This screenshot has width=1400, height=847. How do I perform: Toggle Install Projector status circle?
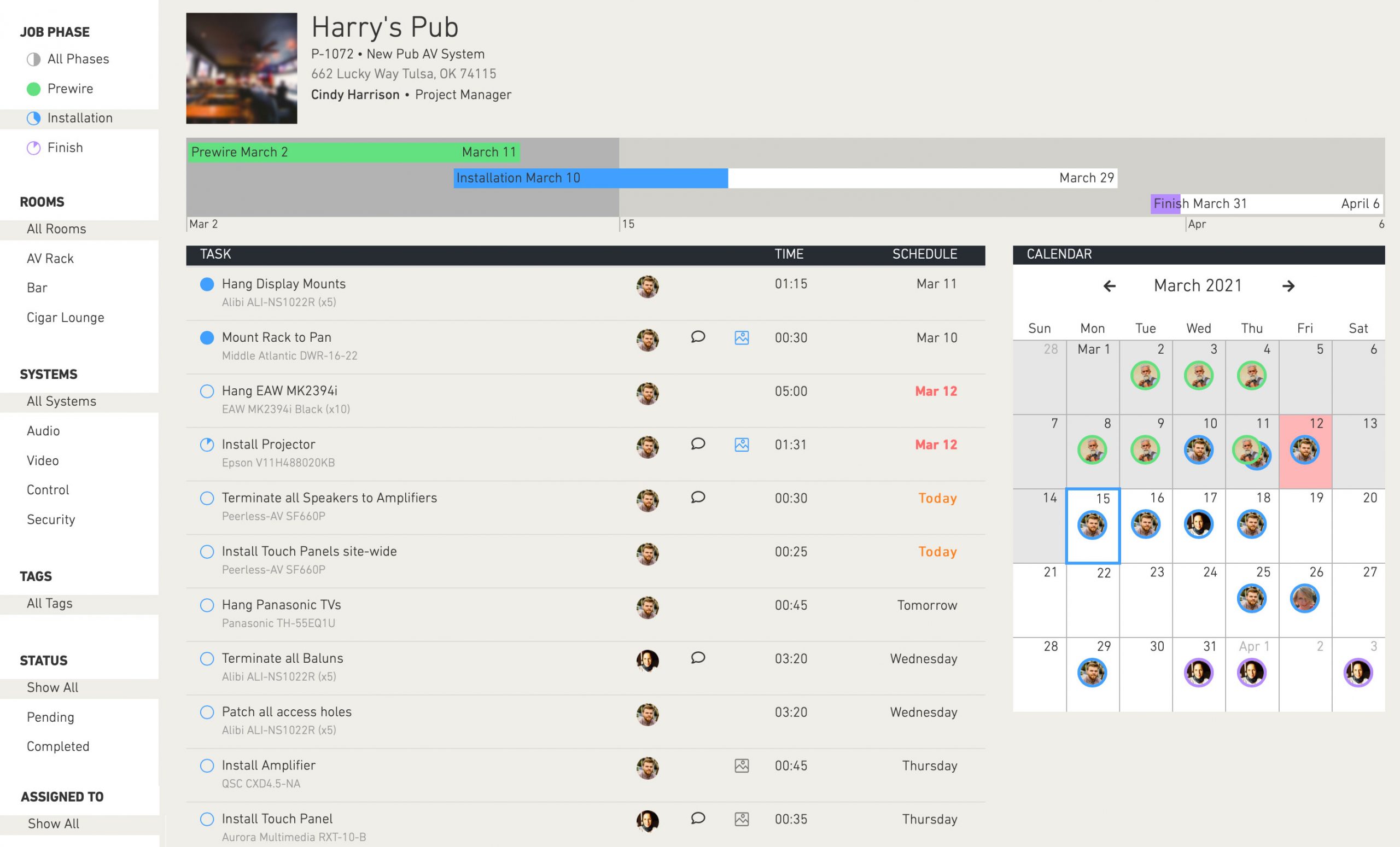pos(207,444)
